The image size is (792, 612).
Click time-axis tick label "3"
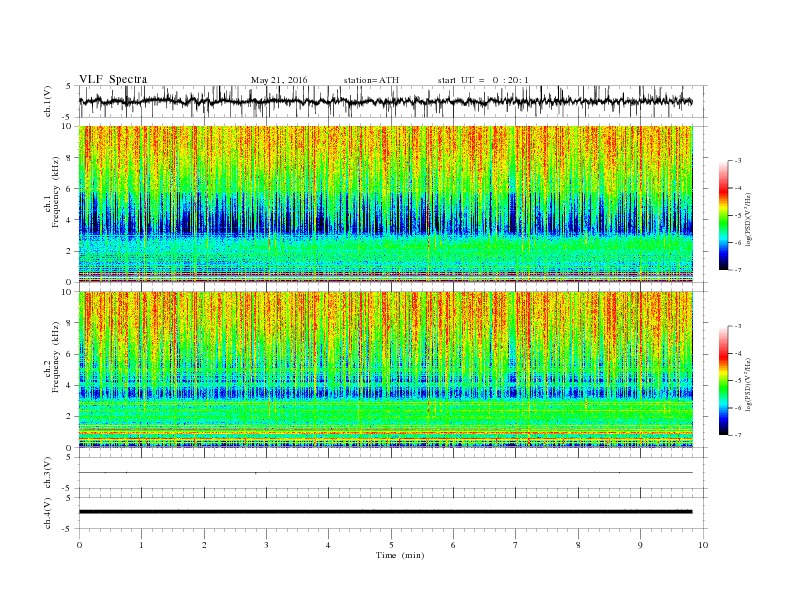click(267, 545)
